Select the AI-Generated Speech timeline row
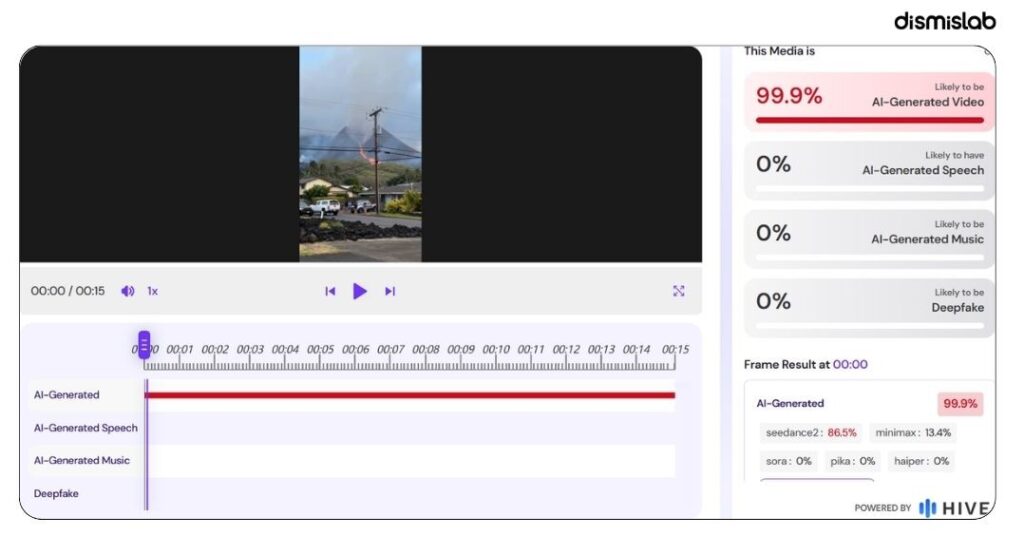This screenshot has width=1024, height=555. point(351,428)
